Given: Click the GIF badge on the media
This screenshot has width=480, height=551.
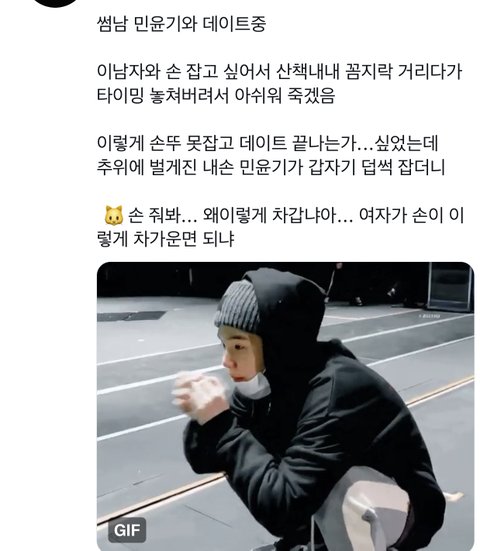Looking at the screenshot, I should pyautogui.click(x=127, y=530).
